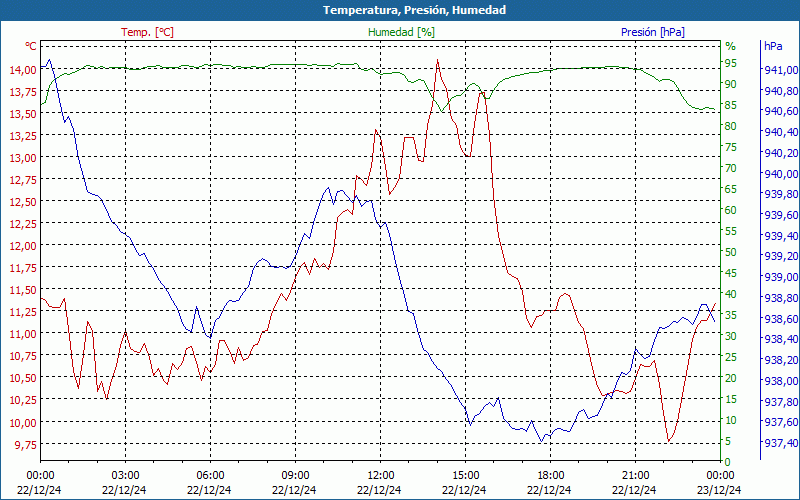Click 12,75 on the temperature axis

point(23,179)
